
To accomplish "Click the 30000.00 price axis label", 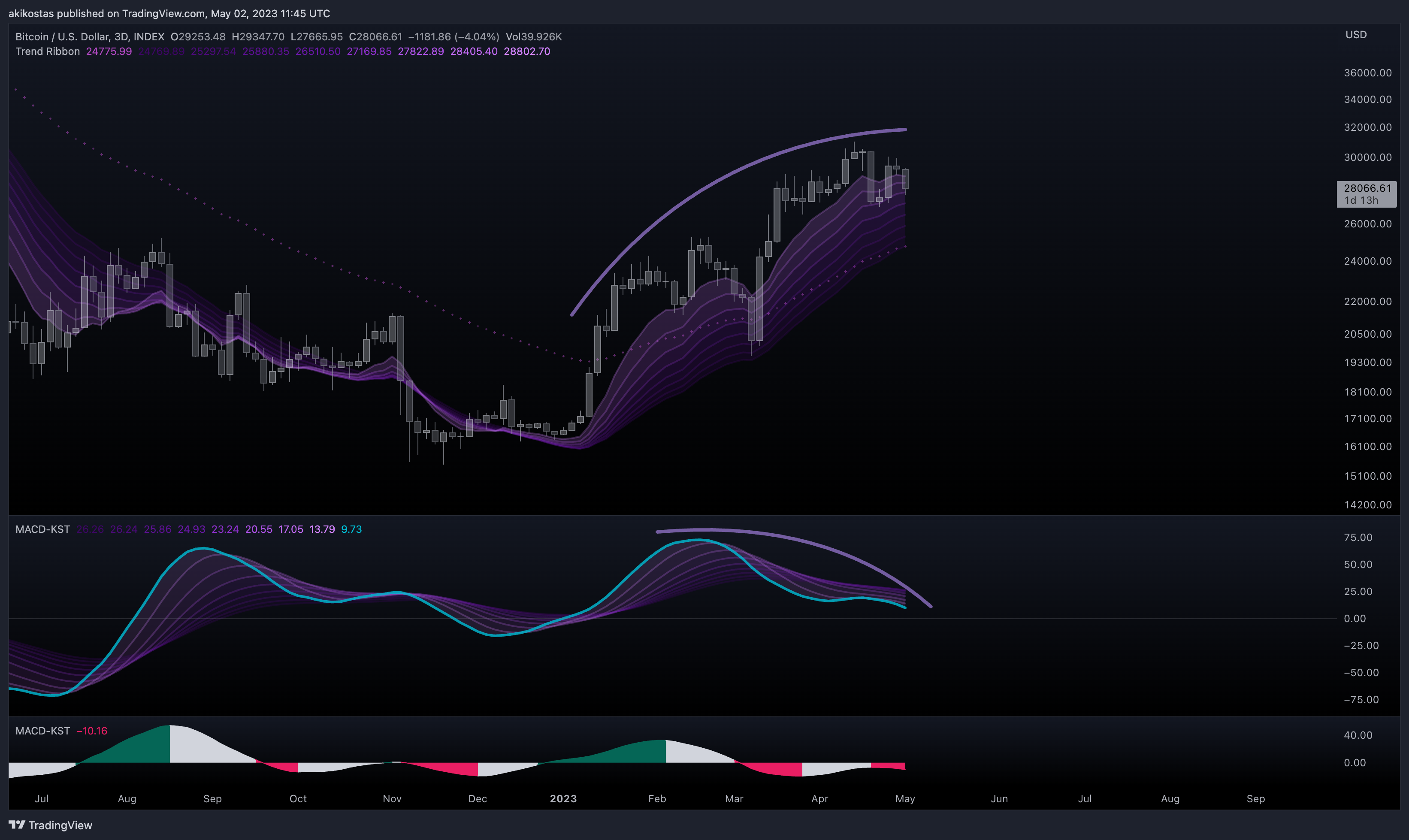I will pos(1368,157).
